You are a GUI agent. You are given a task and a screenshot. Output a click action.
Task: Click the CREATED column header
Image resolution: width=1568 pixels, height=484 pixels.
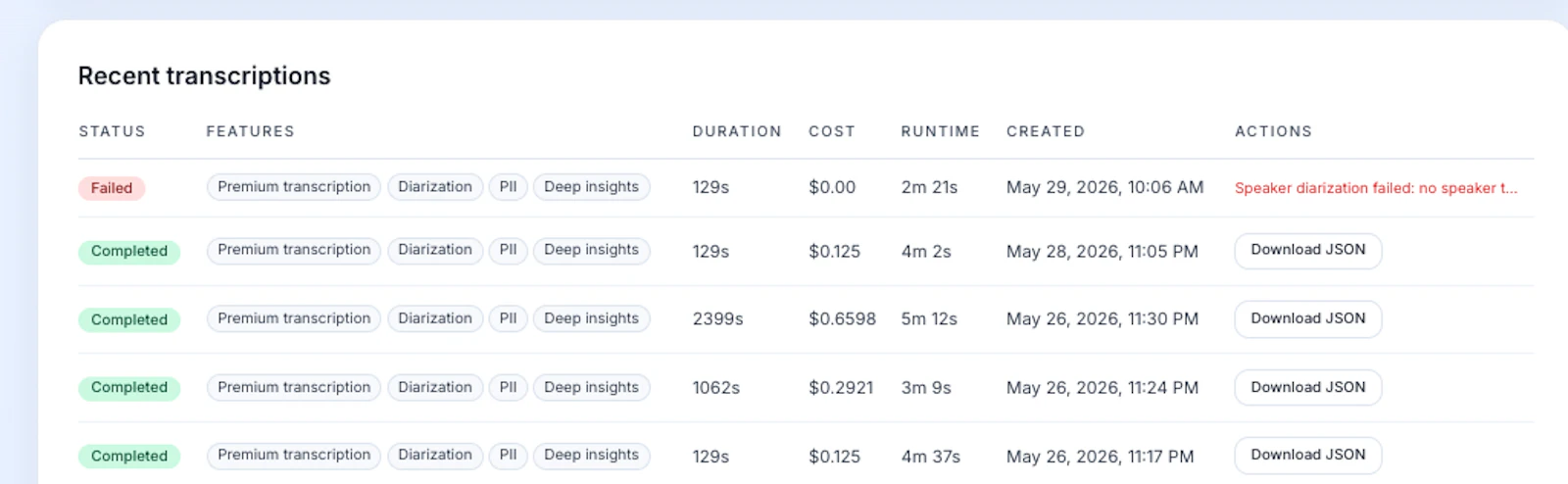(x=1046, y=131)
